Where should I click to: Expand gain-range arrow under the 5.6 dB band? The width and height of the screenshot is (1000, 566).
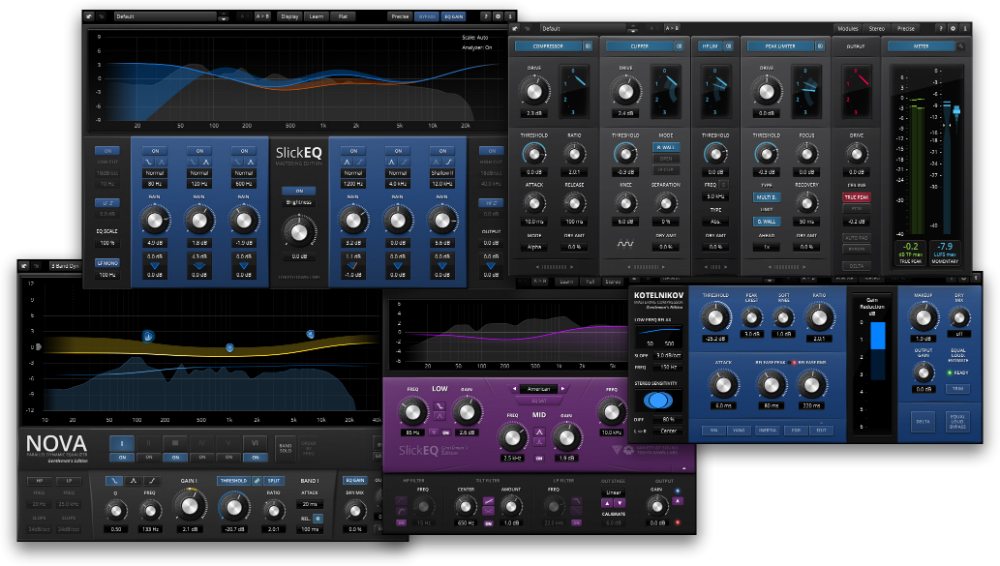(443, 265)
